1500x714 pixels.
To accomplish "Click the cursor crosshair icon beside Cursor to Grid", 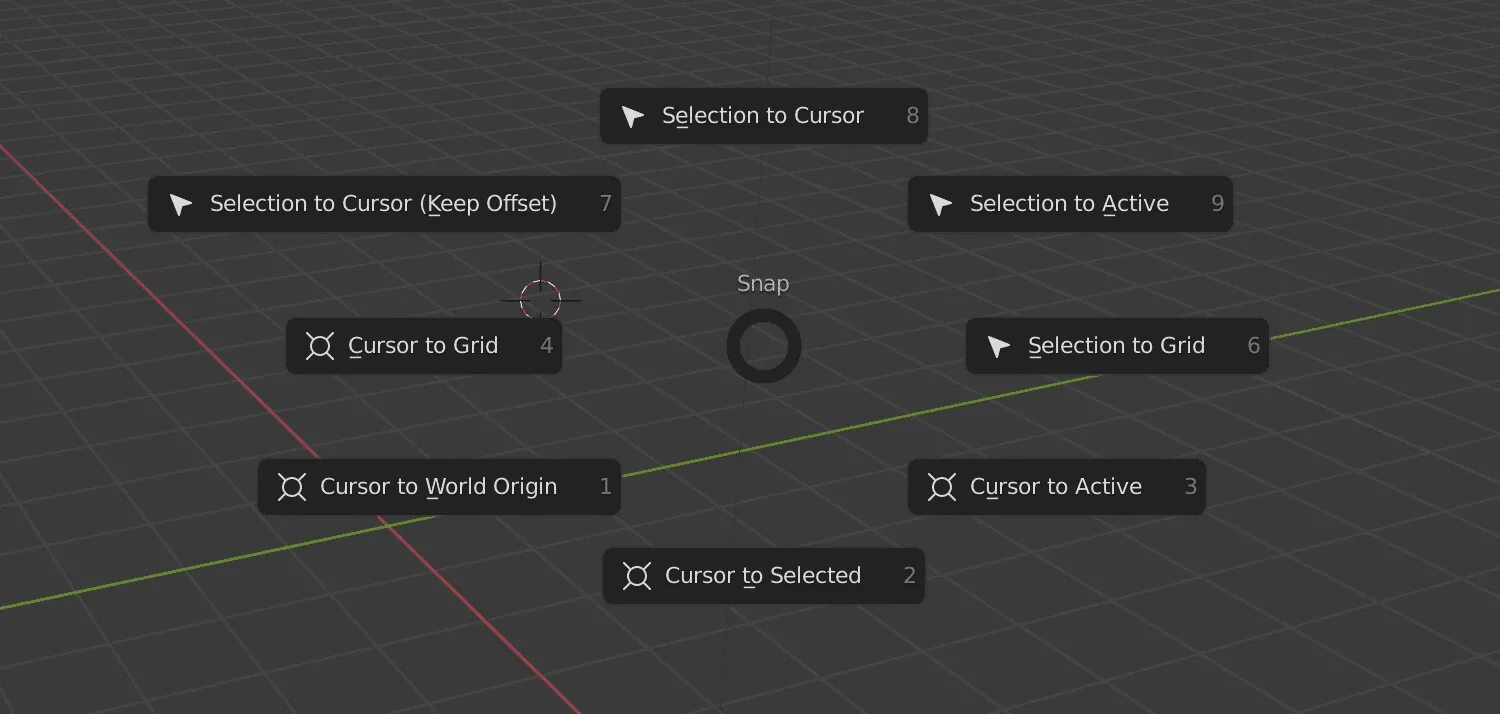I will coord(320,346).
